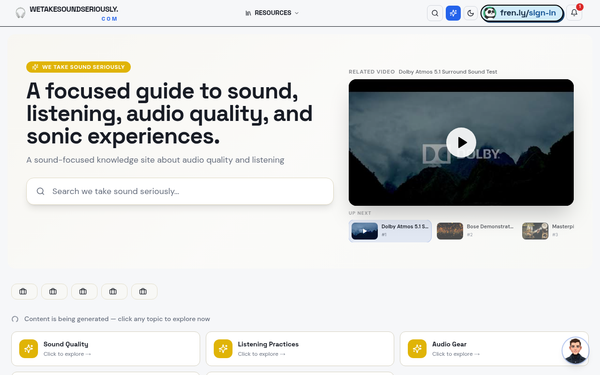The image size is (600, 375).
Task: Select the Bose Demonstration up-next video
Action: pyautogui.click(x=475, y=231)
